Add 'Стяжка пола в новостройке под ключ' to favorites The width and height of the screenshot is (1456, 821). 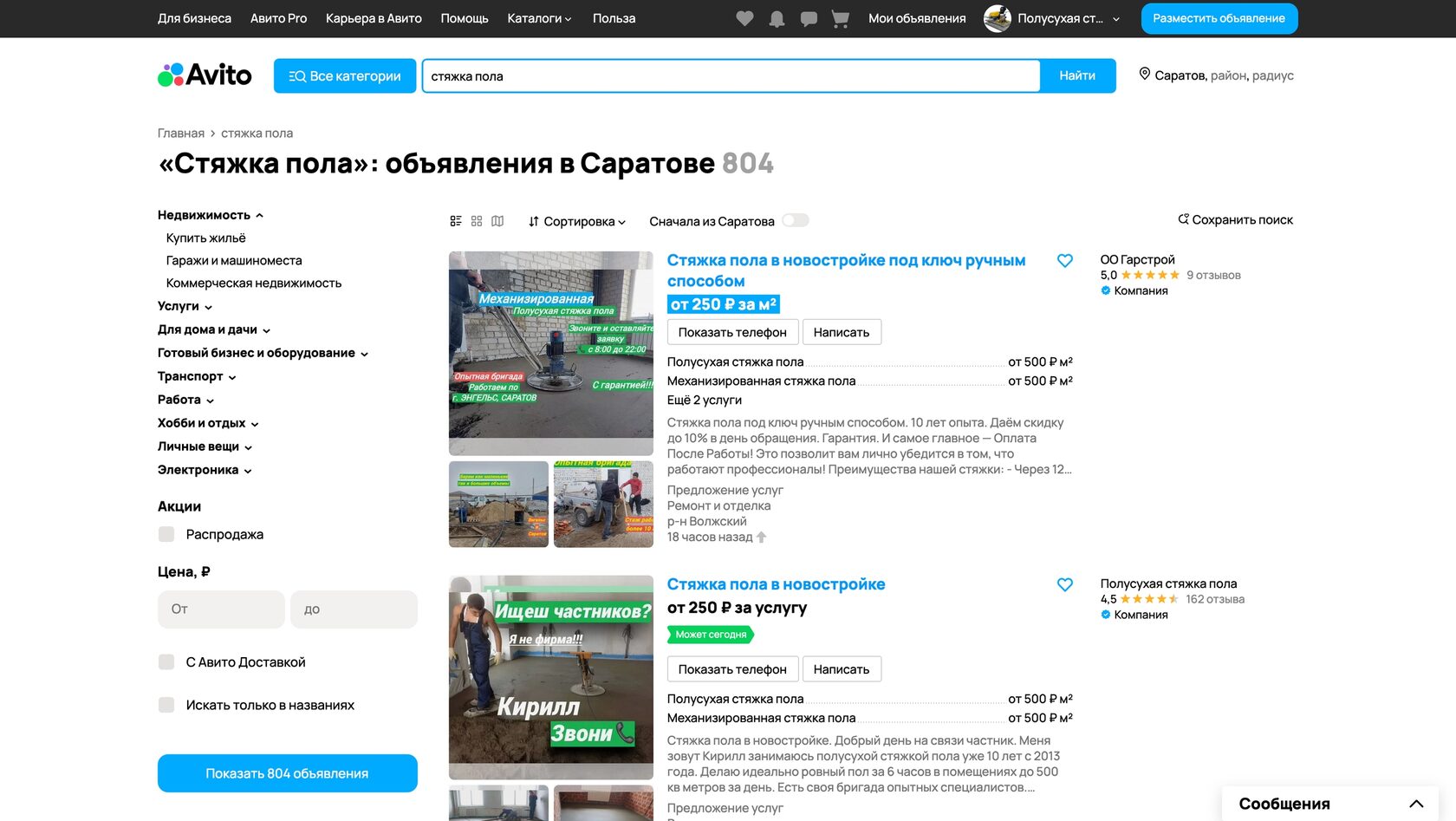point(1065,260)
